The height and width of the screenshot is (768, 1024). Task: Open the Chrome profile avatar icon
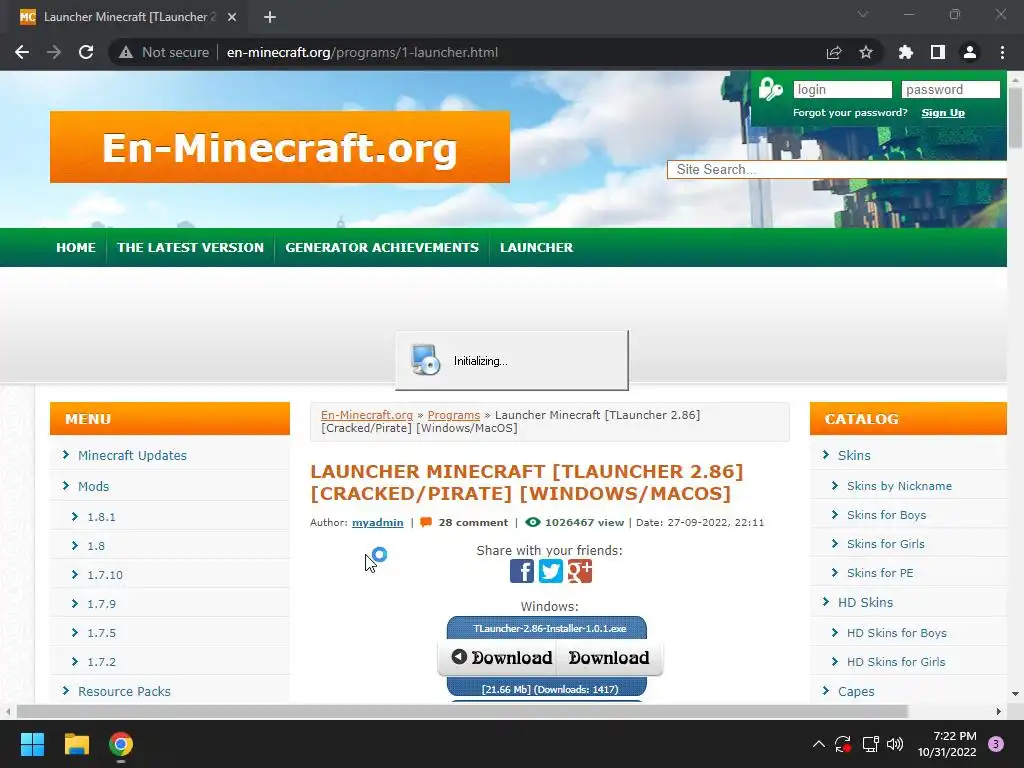[970, 52]
